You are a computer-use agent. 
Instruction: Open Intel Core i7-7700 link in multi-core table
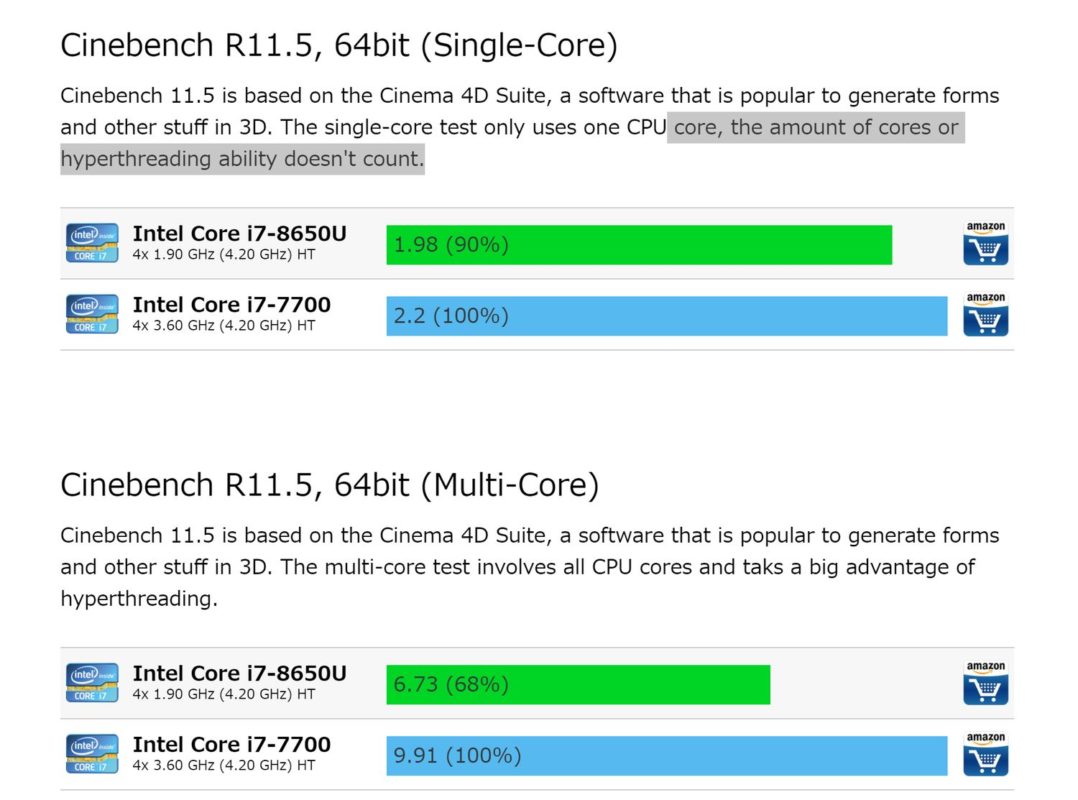(x=232, y=744)
